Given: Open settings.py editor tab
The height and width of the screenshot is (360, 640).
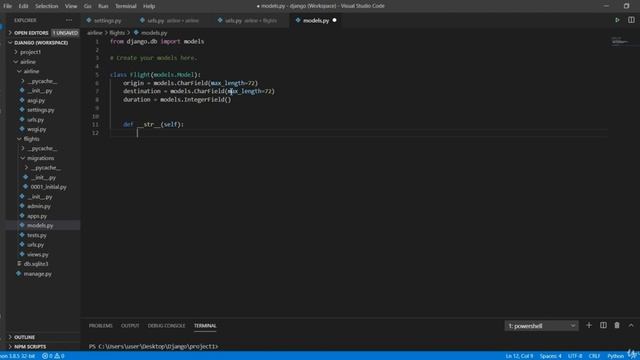Looking at the screenshot, I should click(104, 20).
